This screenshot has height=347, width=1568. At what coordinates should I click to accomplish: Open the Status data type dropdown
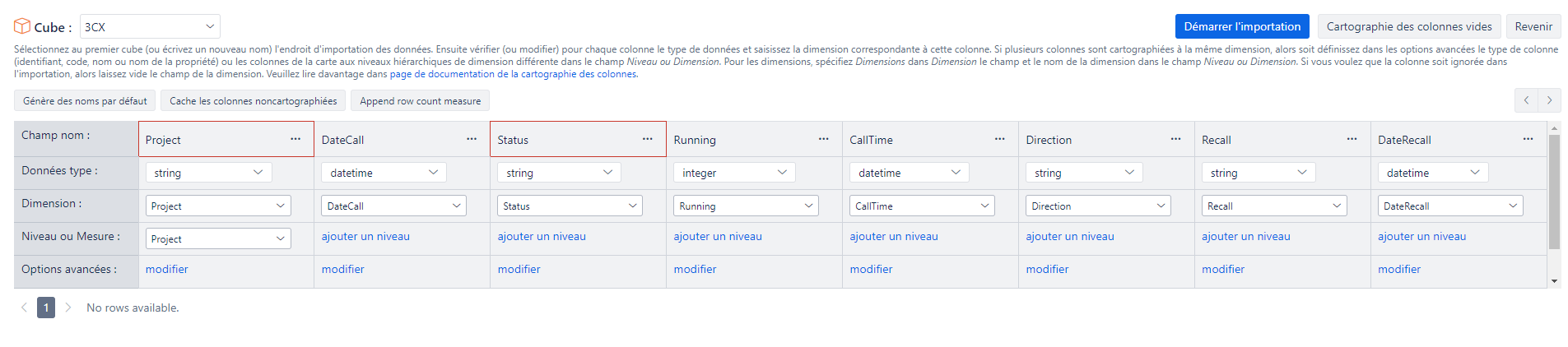click(560, 173)
